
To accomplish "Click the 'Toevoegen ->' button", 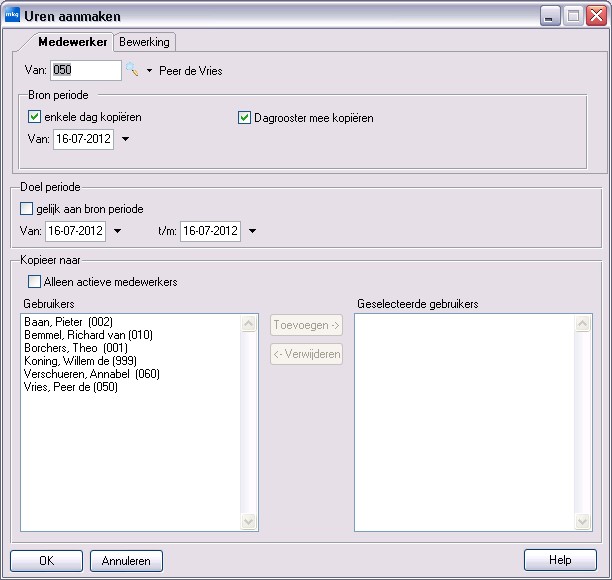I will click(306, 325).
